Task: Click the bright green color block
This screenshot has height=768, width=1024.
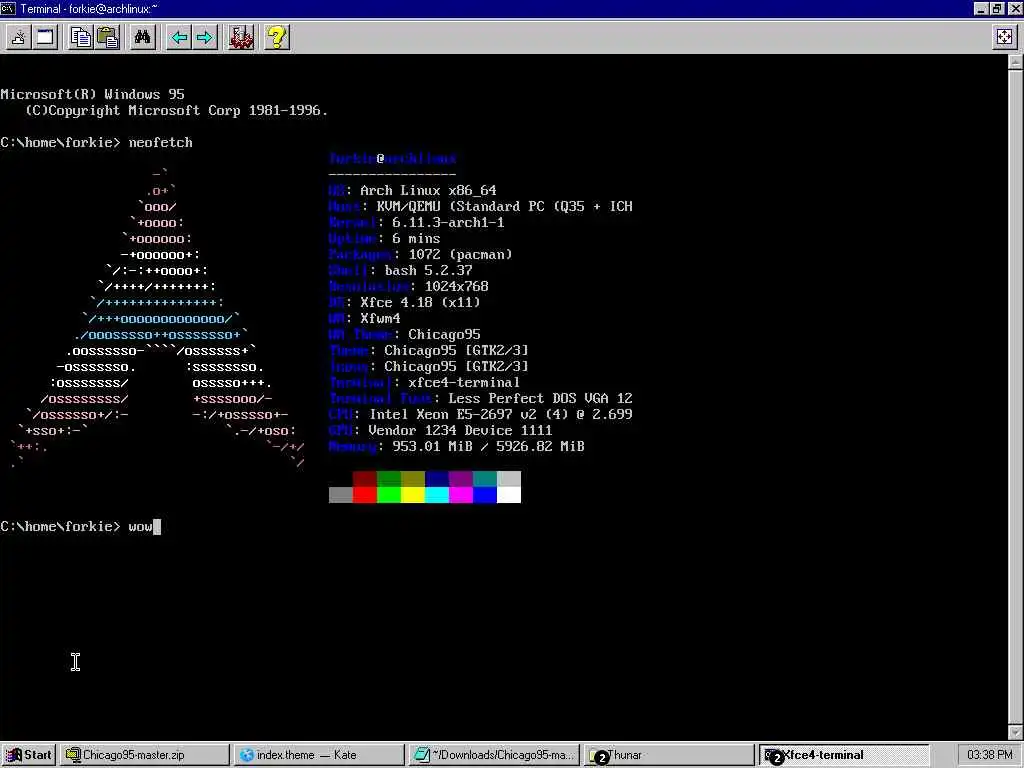Action: pyautogui.click(x=389, y=495)
